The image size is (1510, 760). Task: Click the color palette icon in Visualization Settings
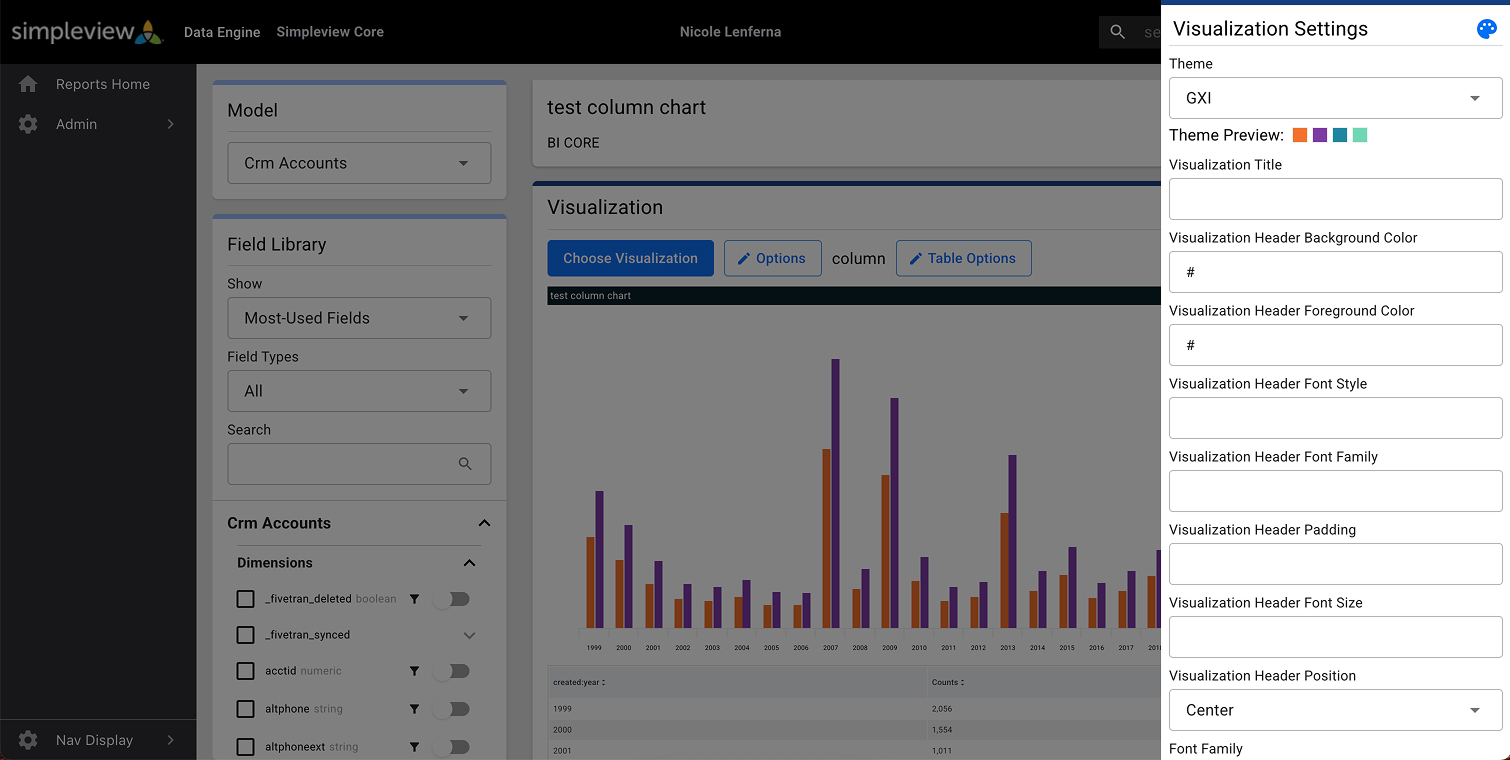click(1486, 29)
